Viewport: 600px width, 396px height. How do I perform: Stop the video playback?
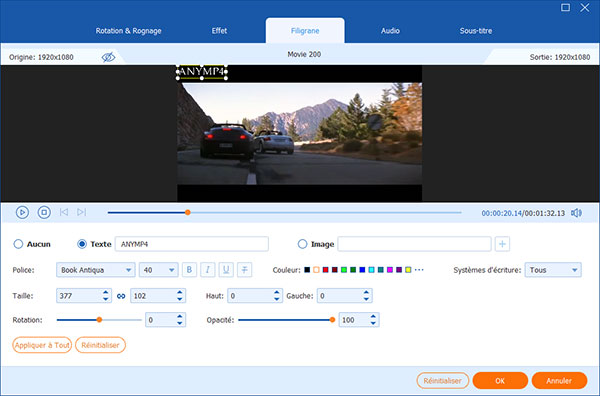(44, 212)
